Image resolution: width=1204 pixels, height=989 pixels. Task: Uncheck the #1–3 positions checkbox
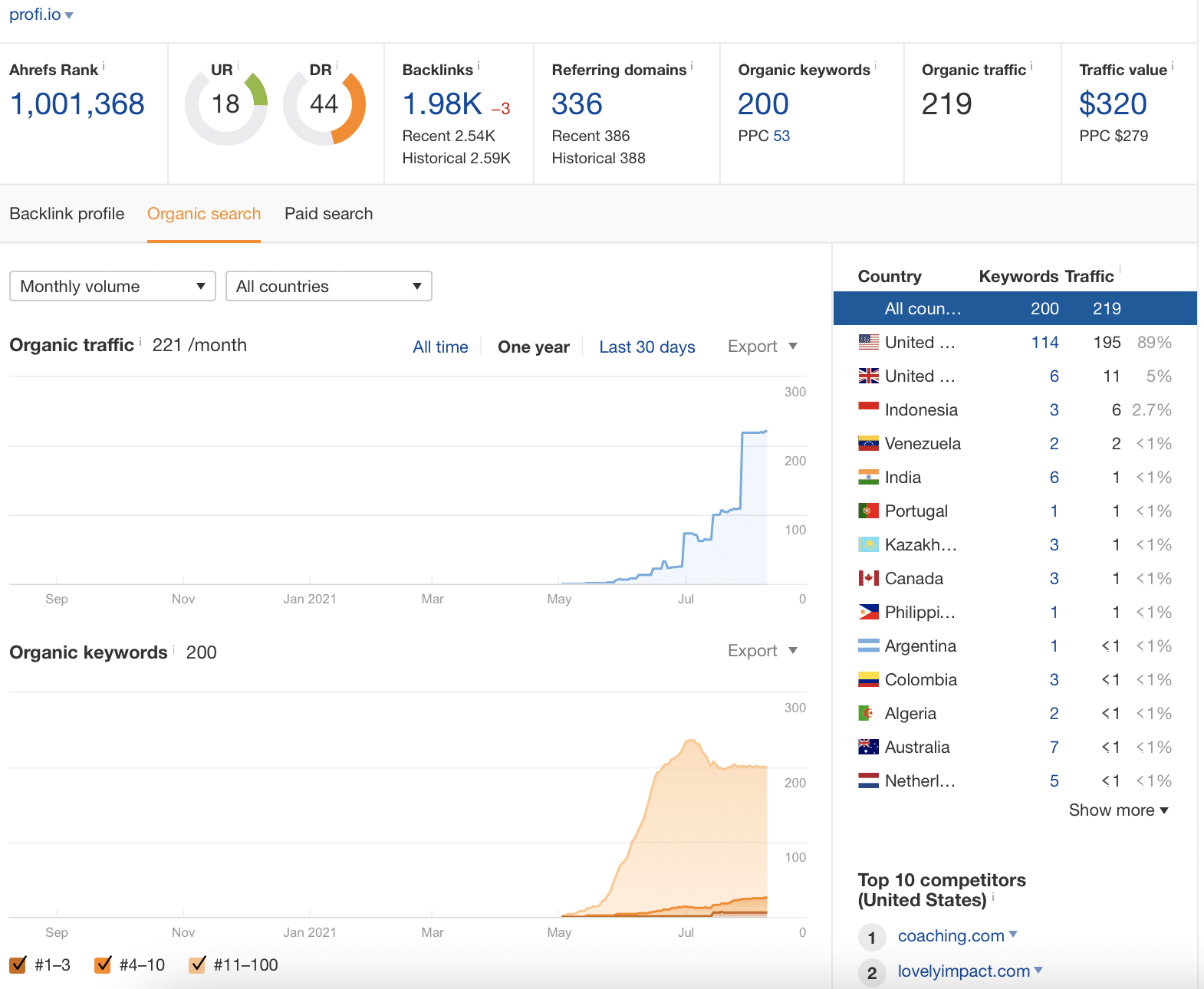pos(18,964)
